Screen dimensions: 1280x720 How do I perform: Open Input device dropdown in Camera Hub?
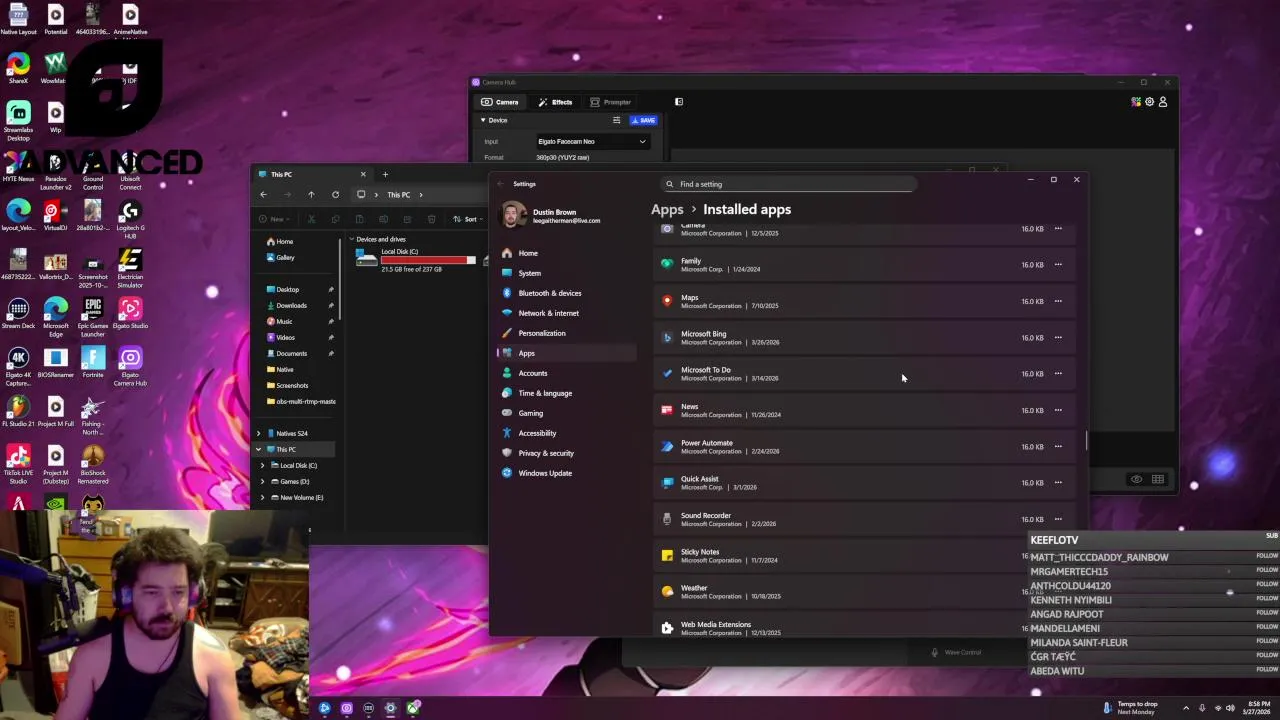(x=592, y=141)
